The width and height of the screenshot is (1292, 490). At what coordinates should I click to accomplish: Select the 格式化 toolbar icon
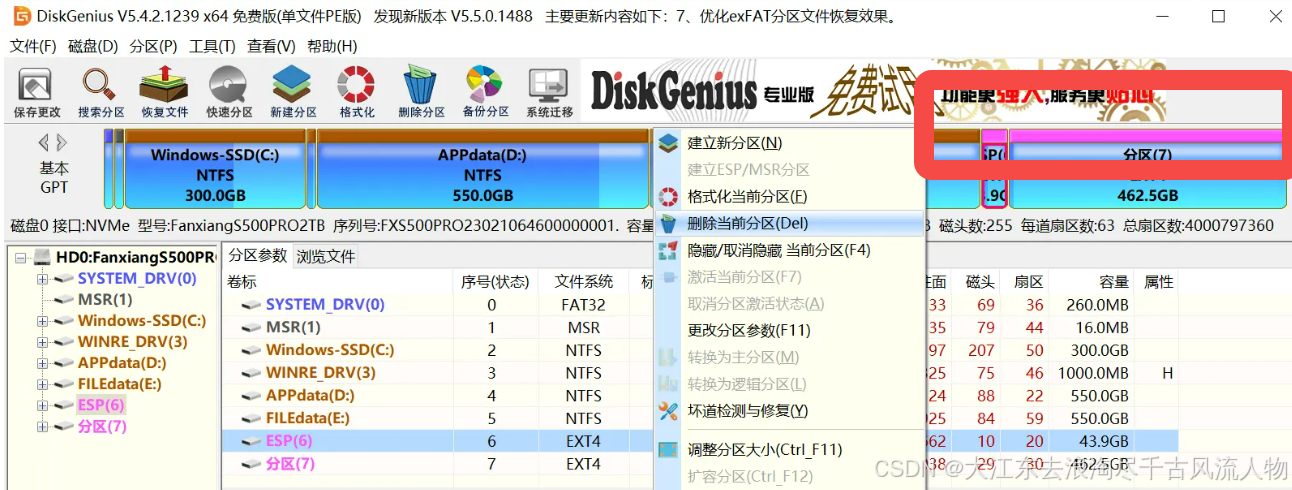coord(357,92)
